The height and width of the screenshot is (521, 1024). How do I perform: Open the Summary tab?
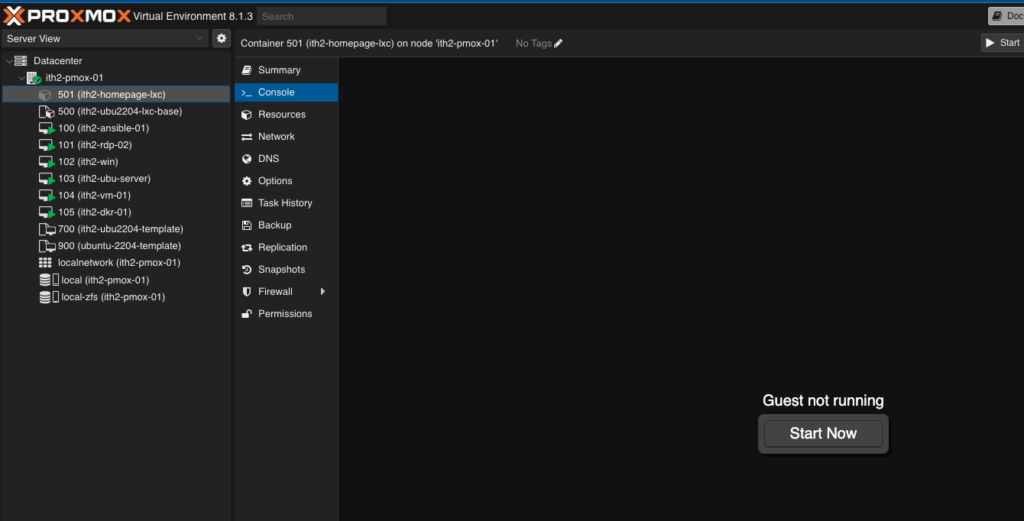point(286,70)
